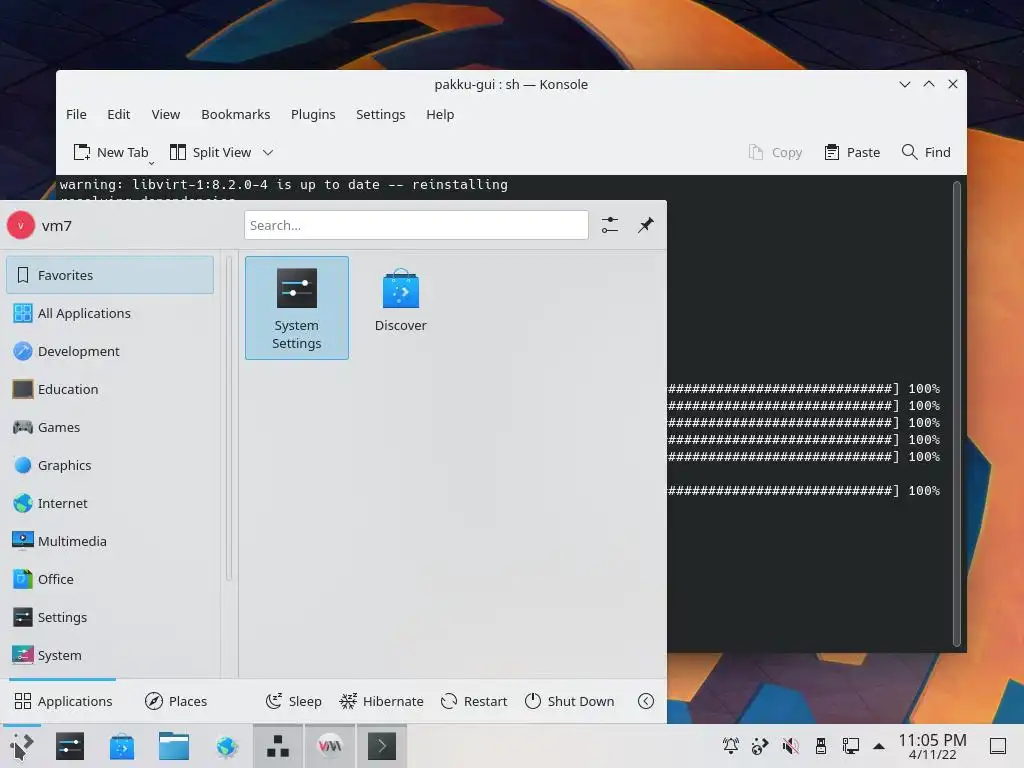1024x768 pixels.
Task: Open System Settings from the taskbar
Action: (x=70, y=746)
